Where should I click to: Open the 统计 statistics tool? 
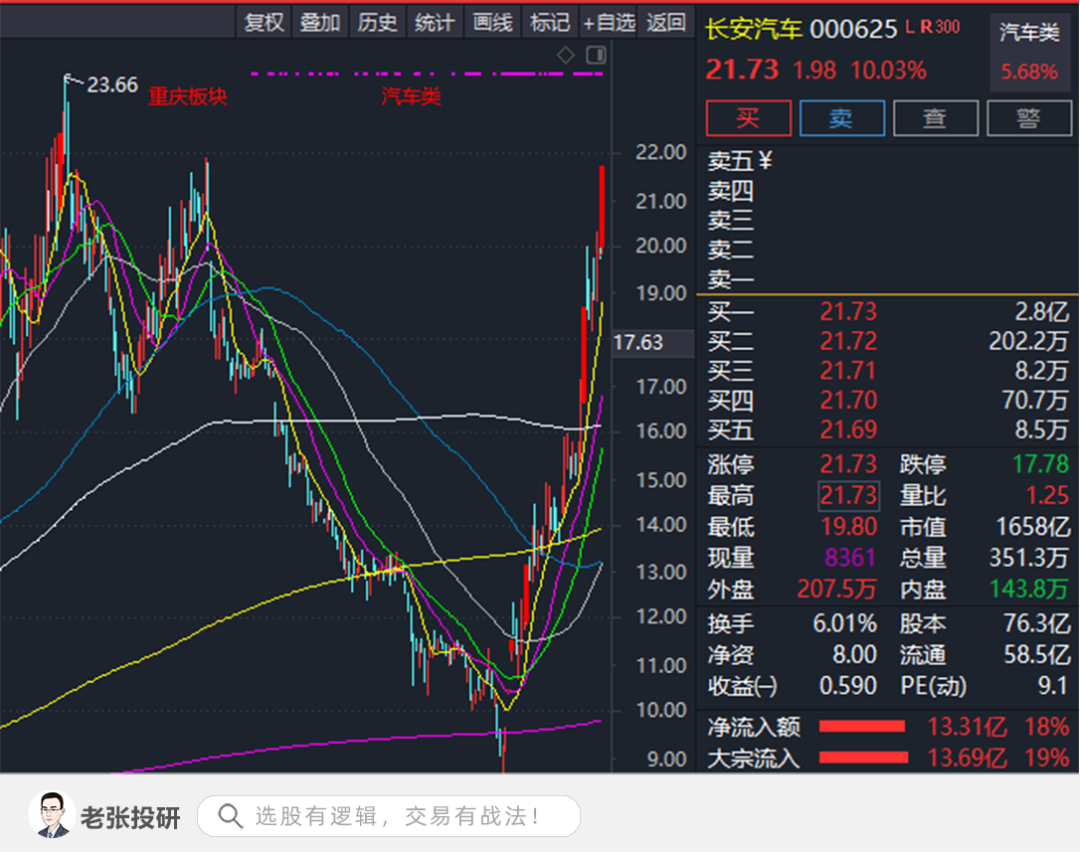click(435, 22)
